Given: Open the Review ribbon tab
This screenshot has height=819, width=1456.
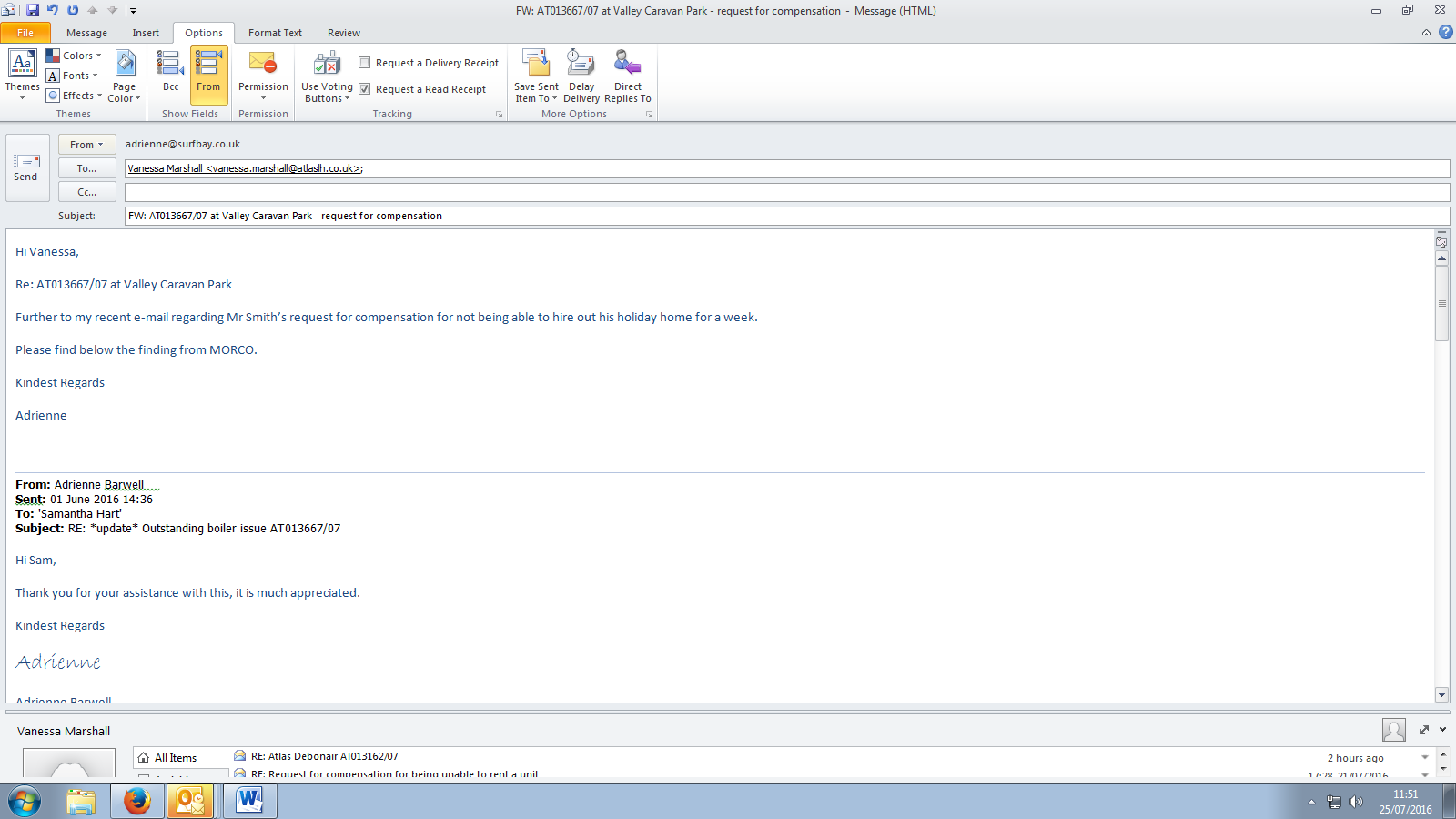Looking at the screenshot, I should (344, 33).
